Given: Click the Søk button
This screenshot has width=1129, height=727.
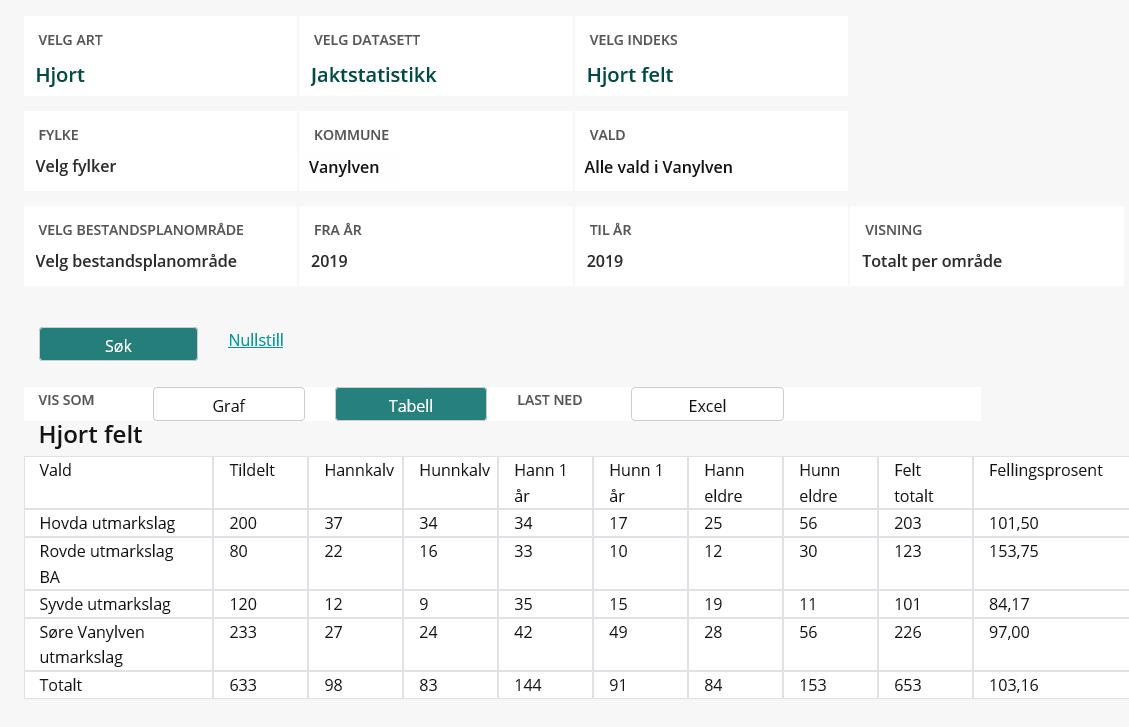Looking at the screenshot, I should tap(118, 344).
